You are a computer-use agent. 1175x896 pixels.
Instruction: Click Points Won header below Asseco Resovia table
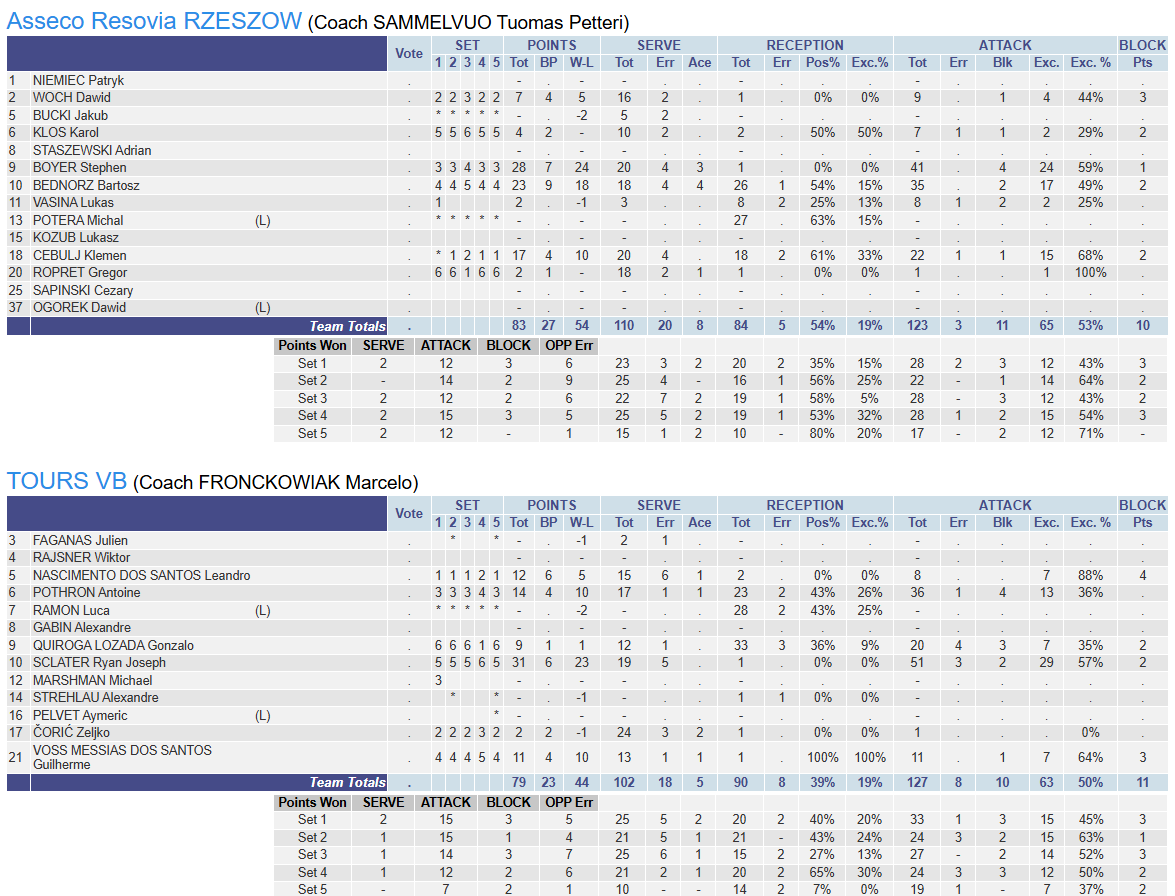coord(312,345)
